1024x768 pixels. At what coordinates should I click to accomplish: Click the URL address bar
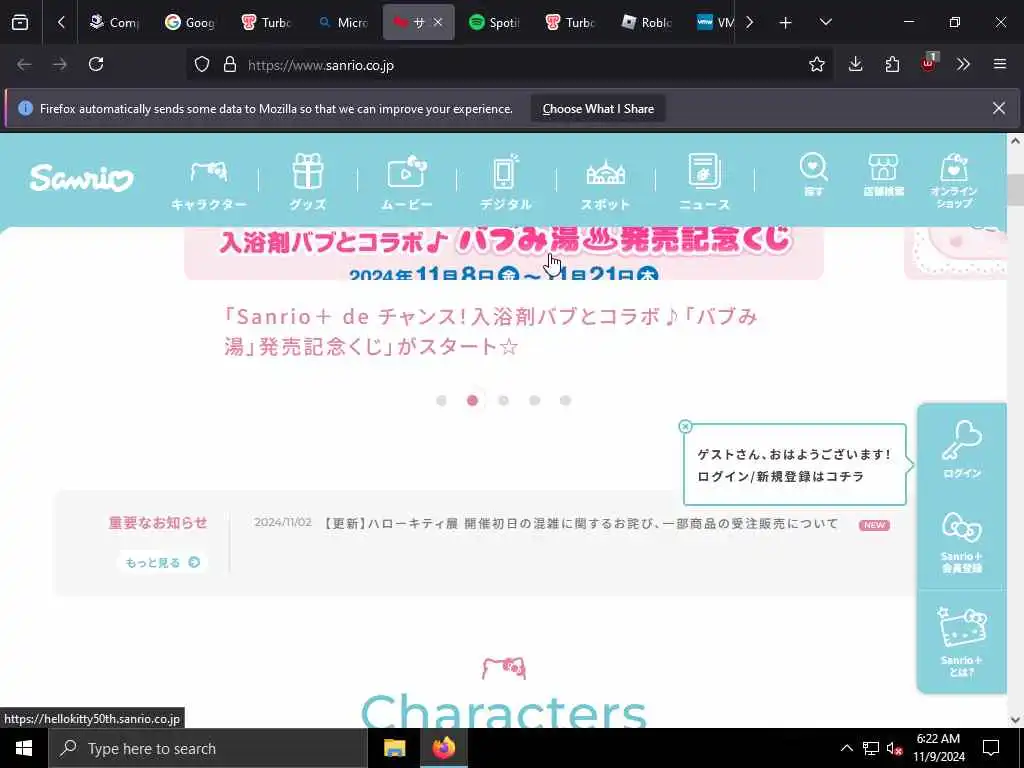pyautogui.click(x=509, y=65)
